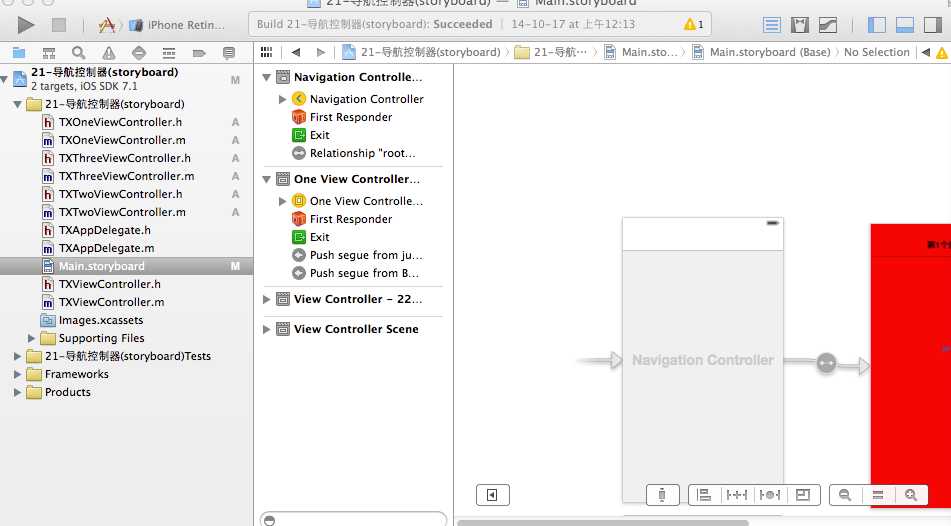Stop the running build

coord(59,25)
